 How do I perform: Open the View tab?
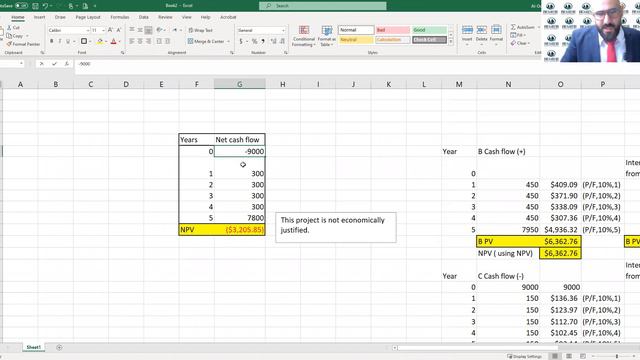[187, 17]
